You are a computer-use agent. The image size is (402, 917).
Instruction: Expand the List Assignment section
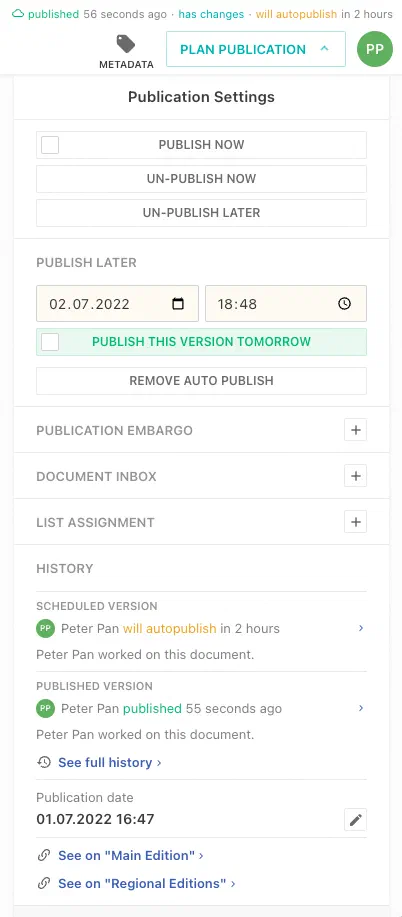(x=355, y=522)
